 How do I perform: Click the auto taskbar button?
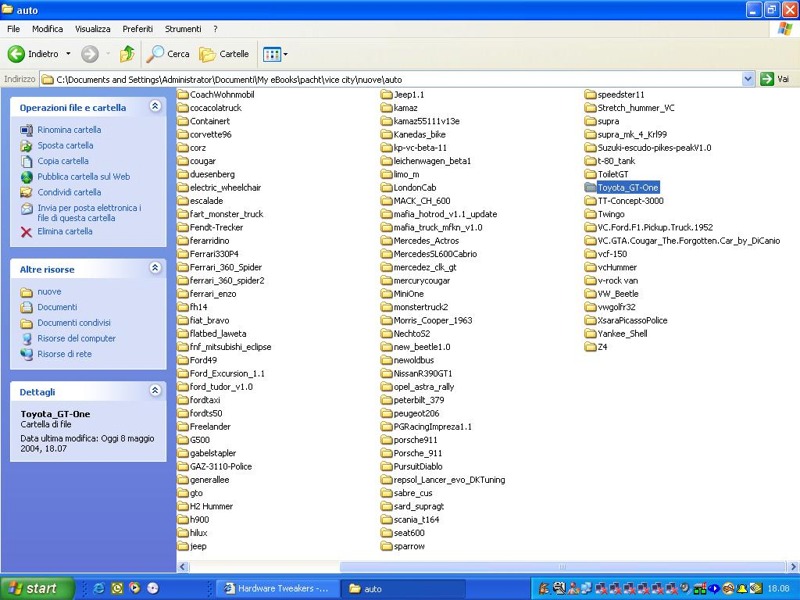click(403, 588)
